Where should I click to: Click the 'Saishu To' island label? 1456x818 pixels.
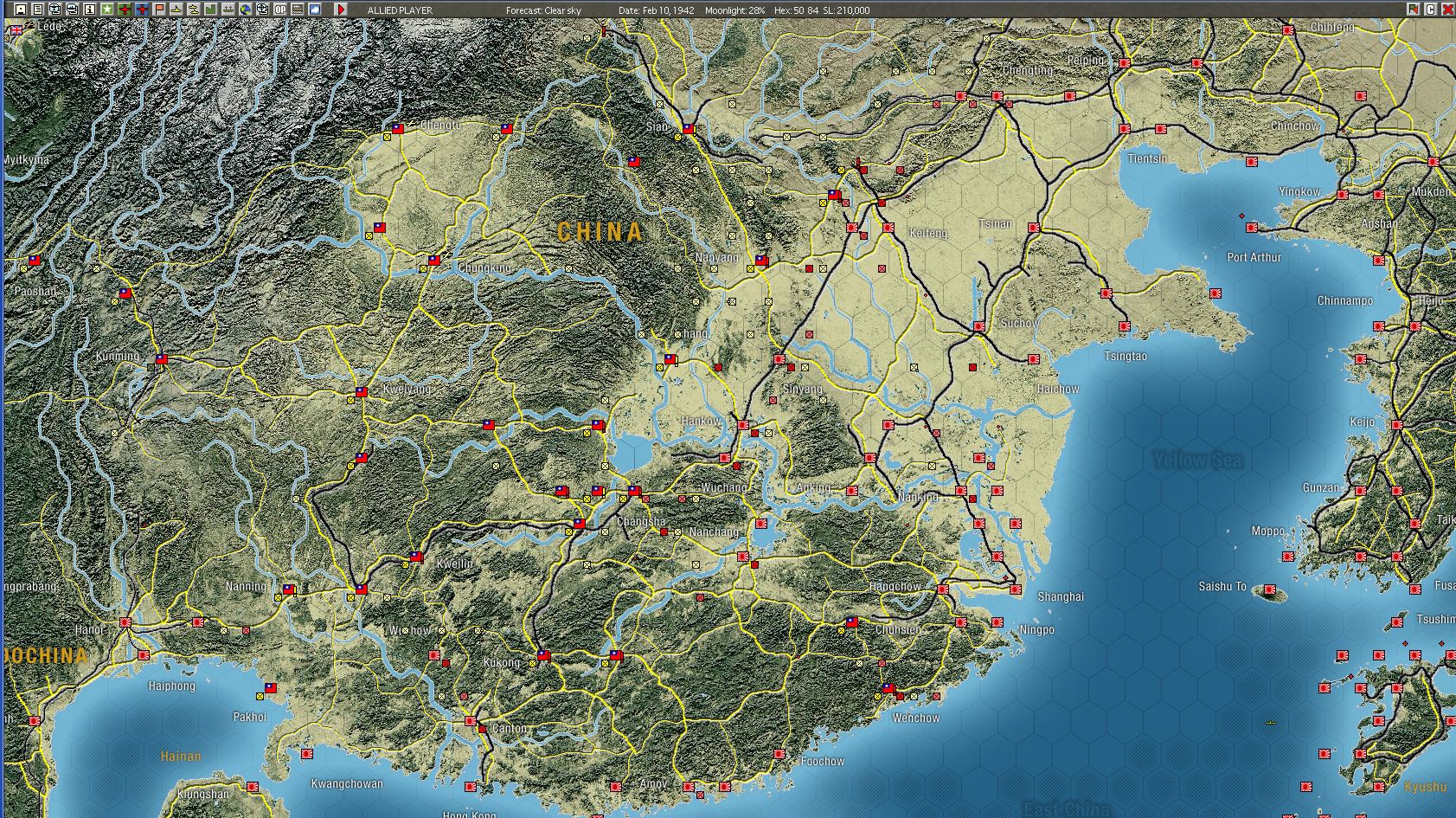1222,587
